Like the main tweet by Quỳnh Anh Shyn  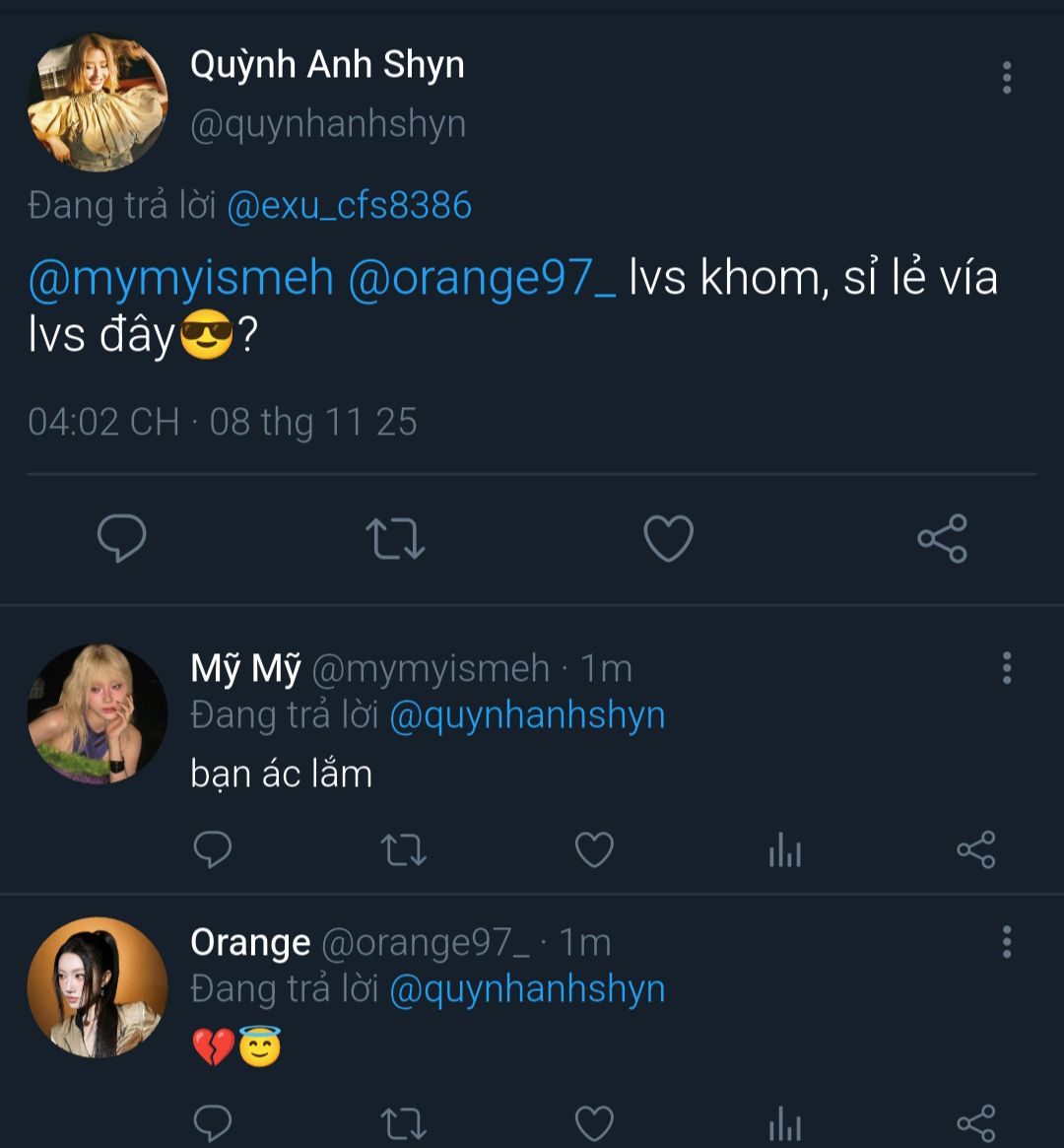(x=668, y=539)
